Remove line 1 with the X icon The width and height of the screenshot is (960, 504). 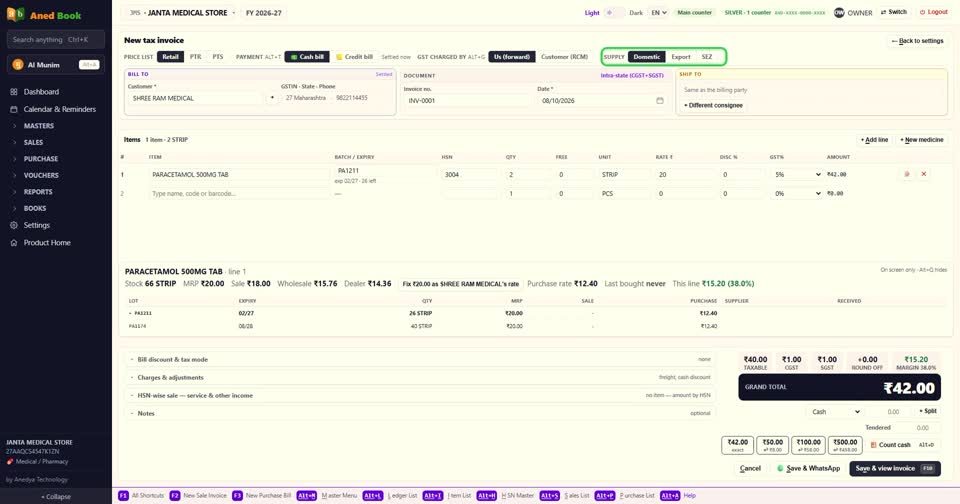(924, 175)
